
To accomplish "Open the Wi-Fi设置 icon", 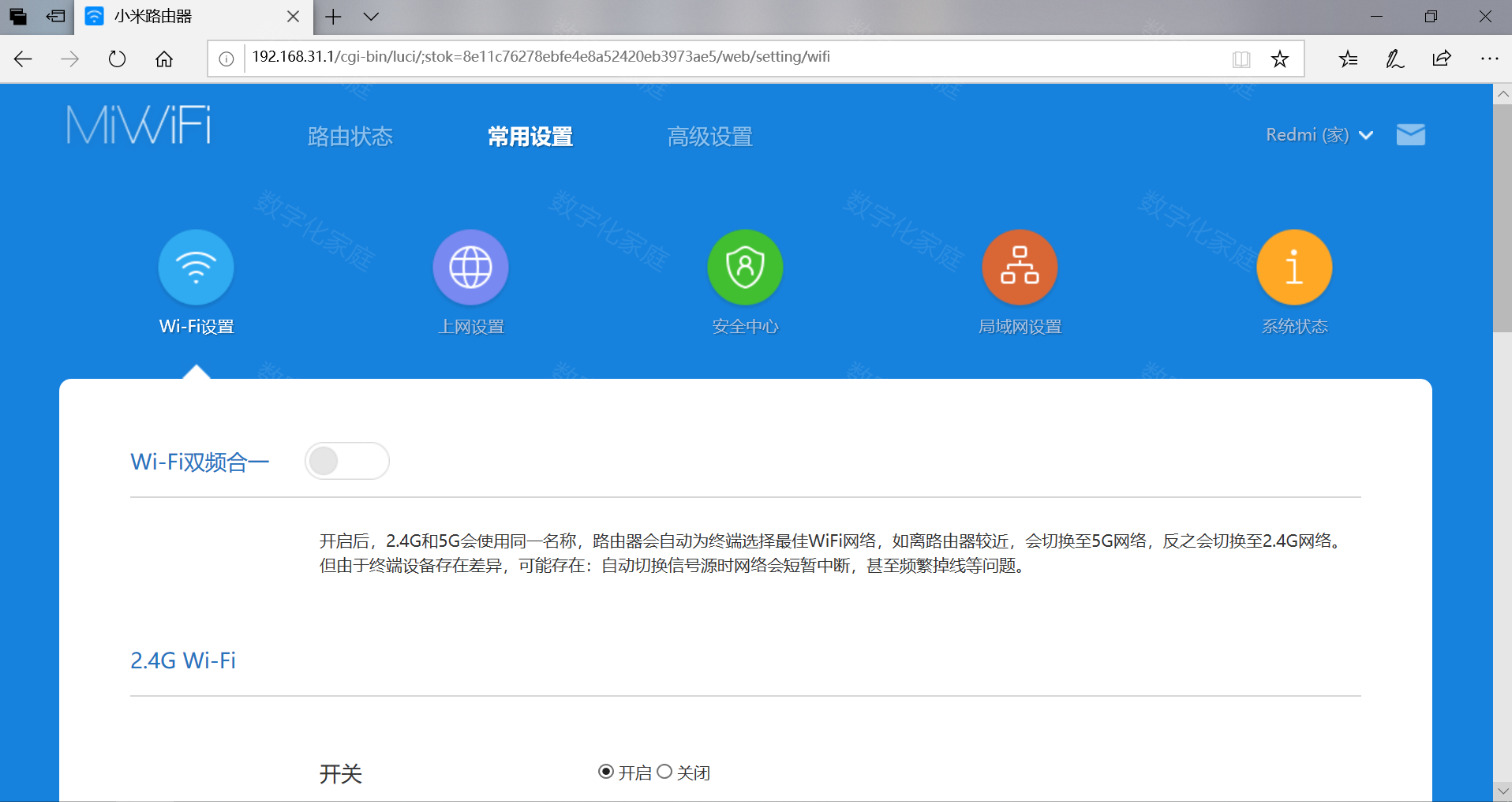I will coord(196,267).
